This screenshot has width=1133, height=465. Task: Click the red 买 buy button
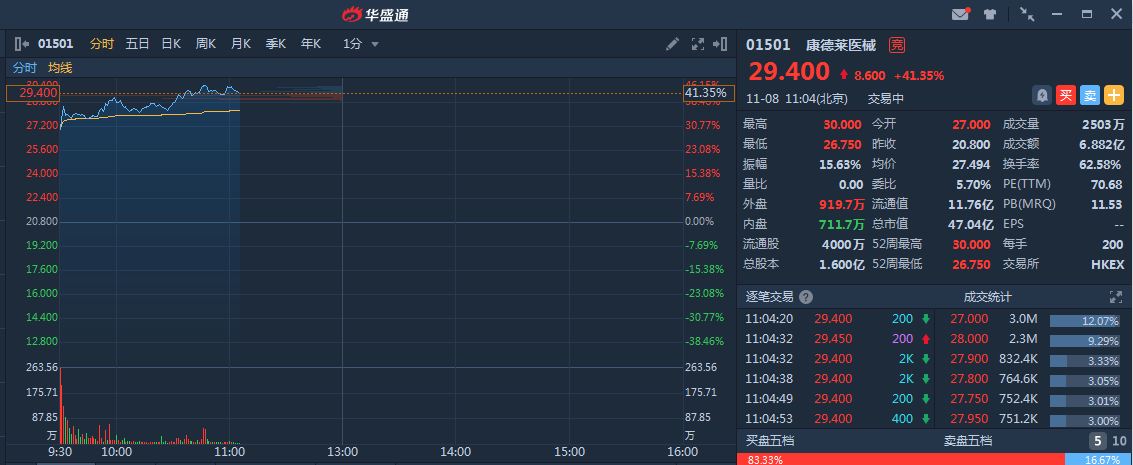click(x=1066, y=95)
